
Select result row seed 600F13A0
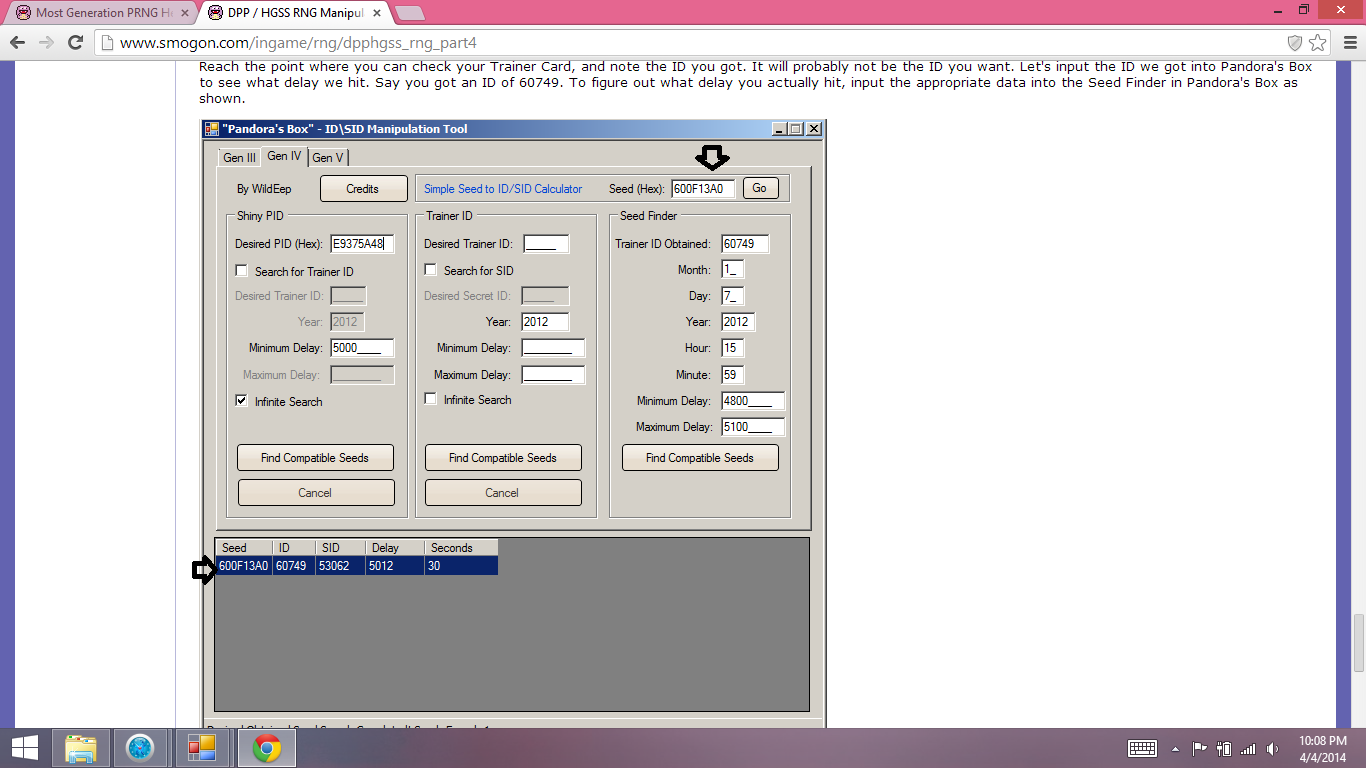click(357, 566)
